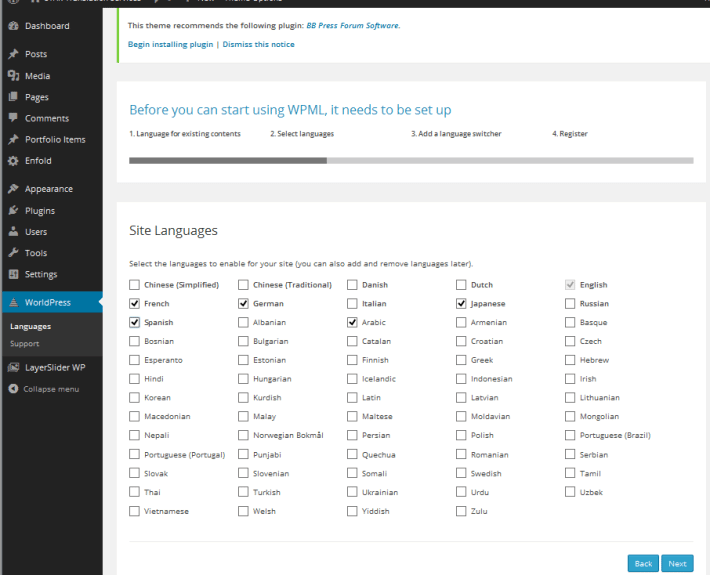Check the Polish language checkbox
Screen dimensions: 710x575
[x=461, y=435]
